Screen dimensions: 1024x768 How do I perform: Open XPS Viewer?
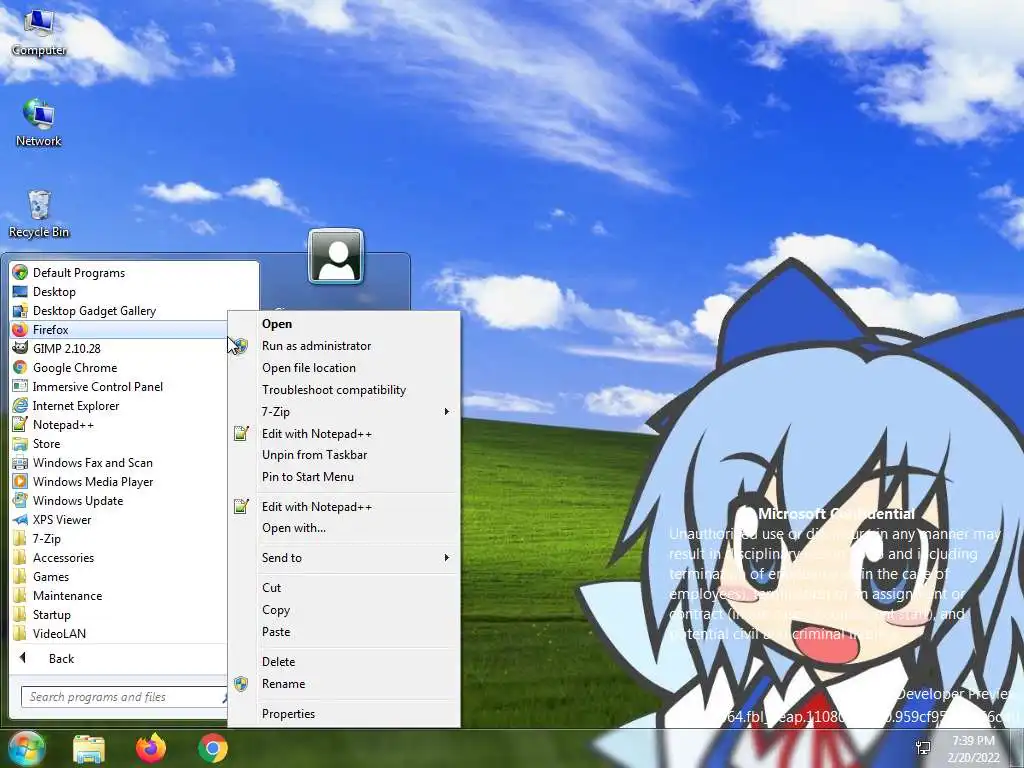[62, 519]
